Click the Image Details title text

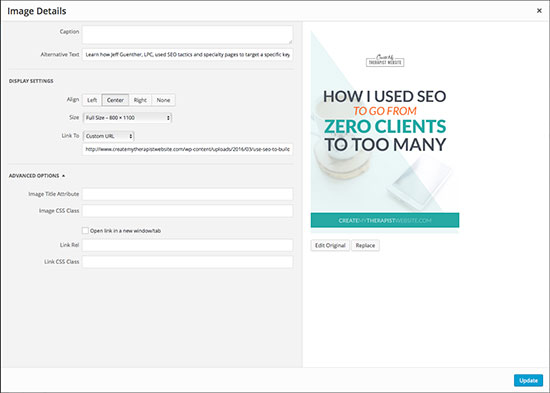point(36,11)
